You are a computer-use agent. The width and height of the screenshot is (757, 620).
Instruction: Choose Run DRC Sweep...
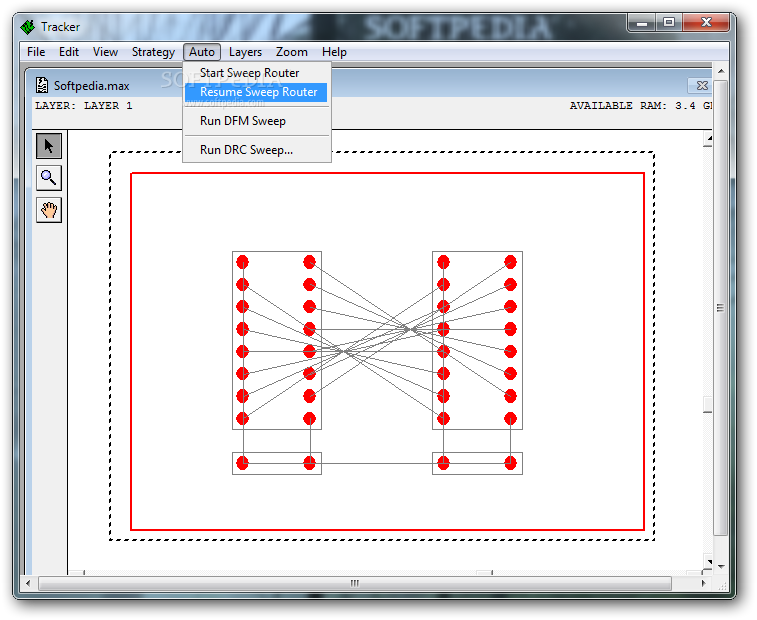[256, 150]
